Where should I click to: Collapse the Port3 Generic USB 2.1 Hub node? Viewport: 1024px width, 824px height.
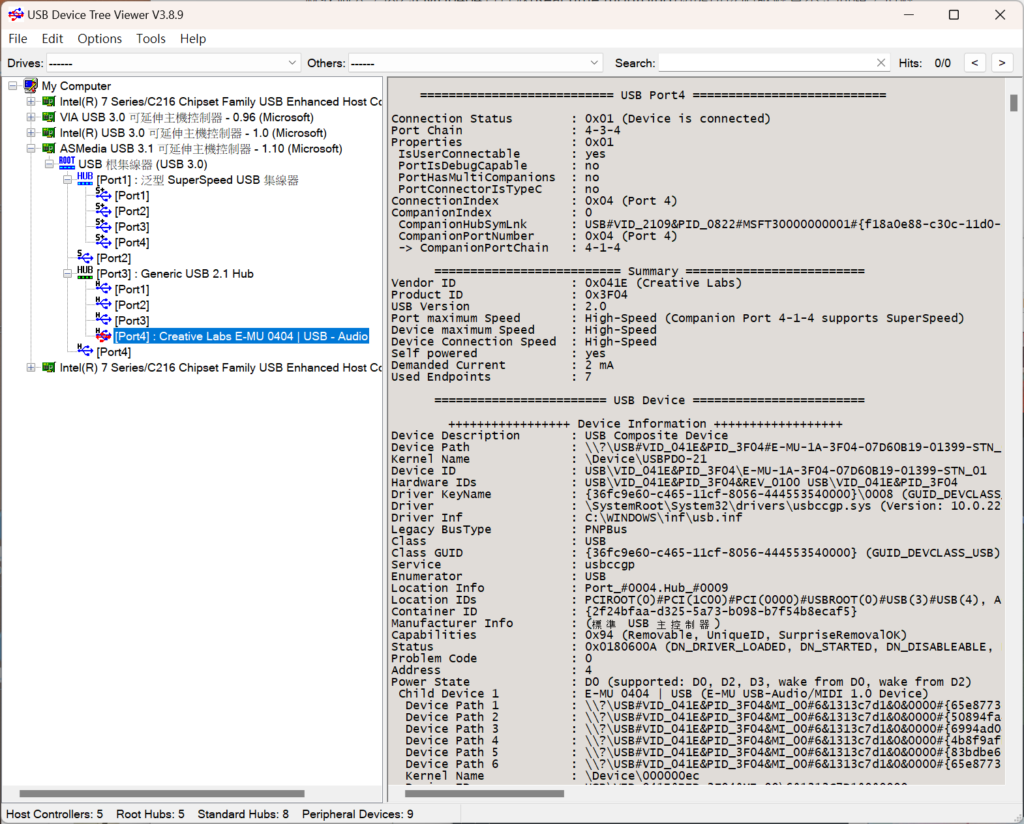click(67, 274)
